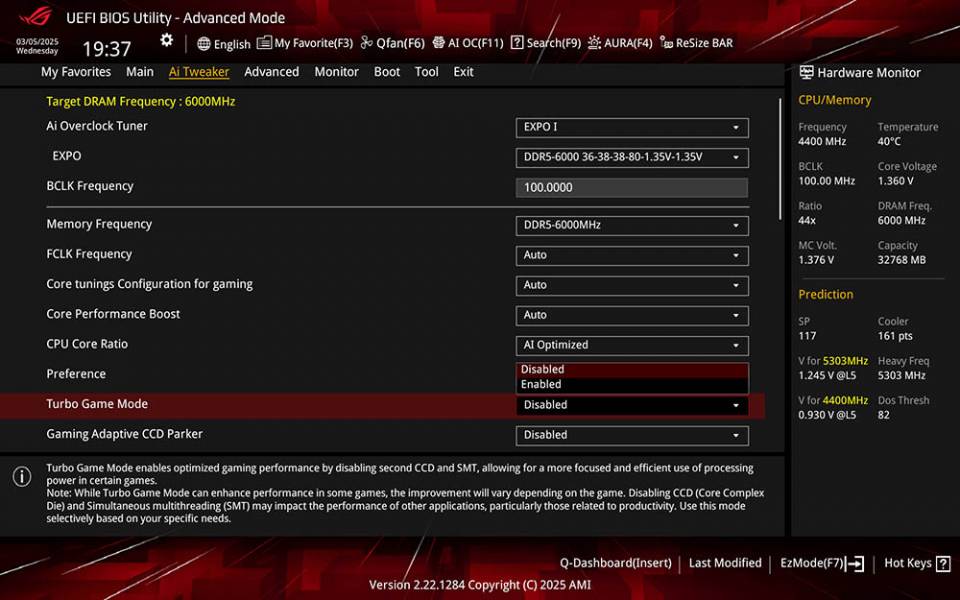Click the 40°C temperature reading
The height and width of the screenshot is (600, 960).
point(889,141)
